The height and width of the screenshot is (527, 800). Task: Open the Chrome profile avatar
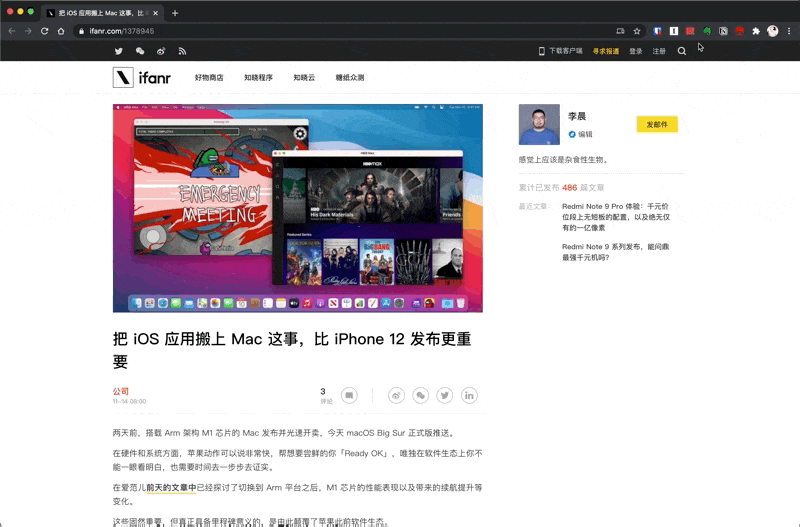[x=772, y=31]
